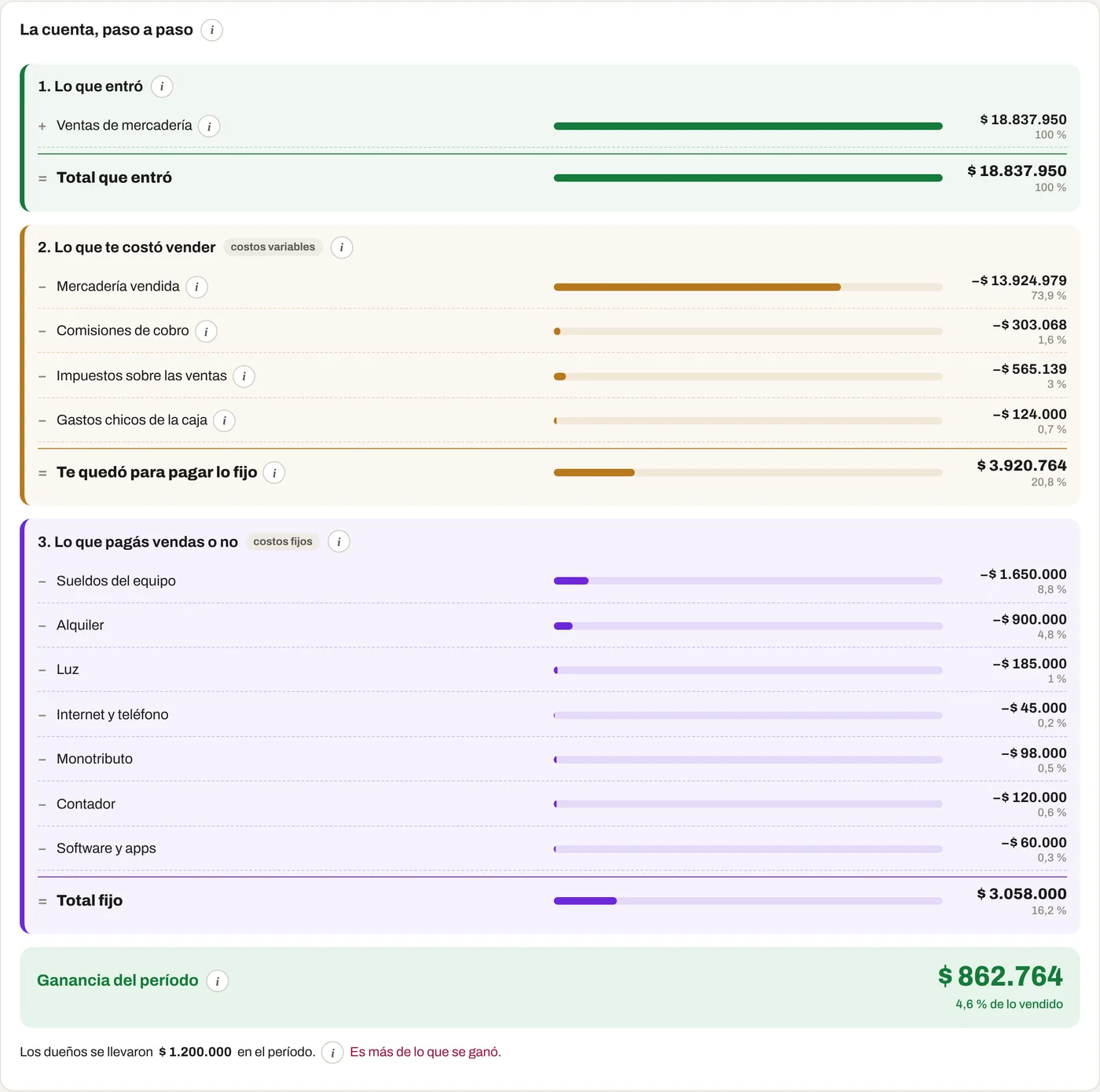1100x1092 pixels.
Task: Click the 'Luz' row label
Action: (68, 669)
